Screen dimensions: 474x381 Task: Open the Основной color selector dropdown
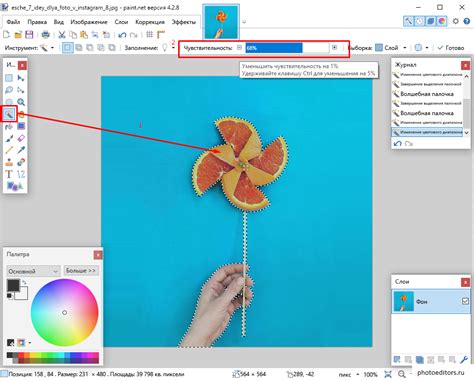click(x=33, y=271)
